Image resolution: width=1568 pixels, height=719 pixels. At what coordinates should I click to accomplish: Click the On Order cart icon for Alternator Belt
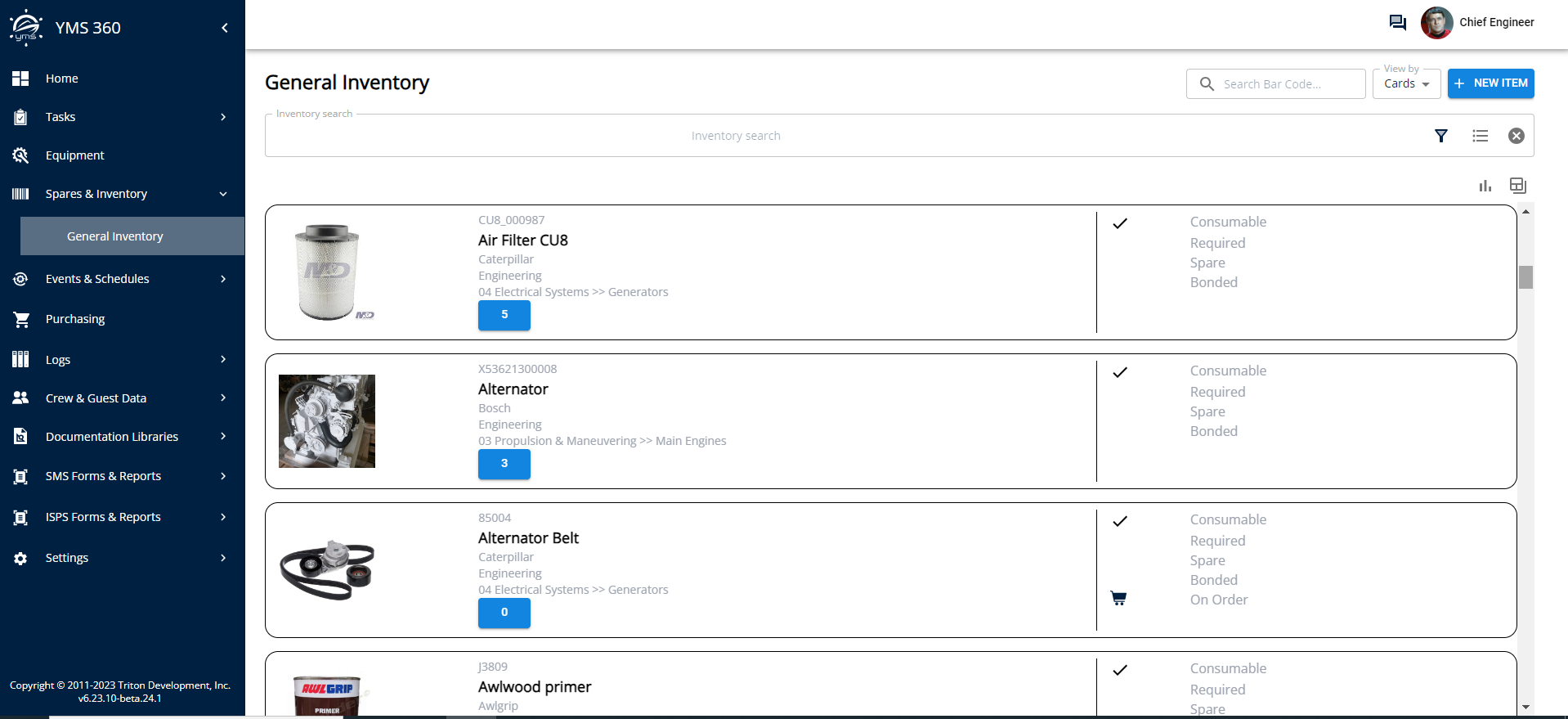(x=1118, y=599)
